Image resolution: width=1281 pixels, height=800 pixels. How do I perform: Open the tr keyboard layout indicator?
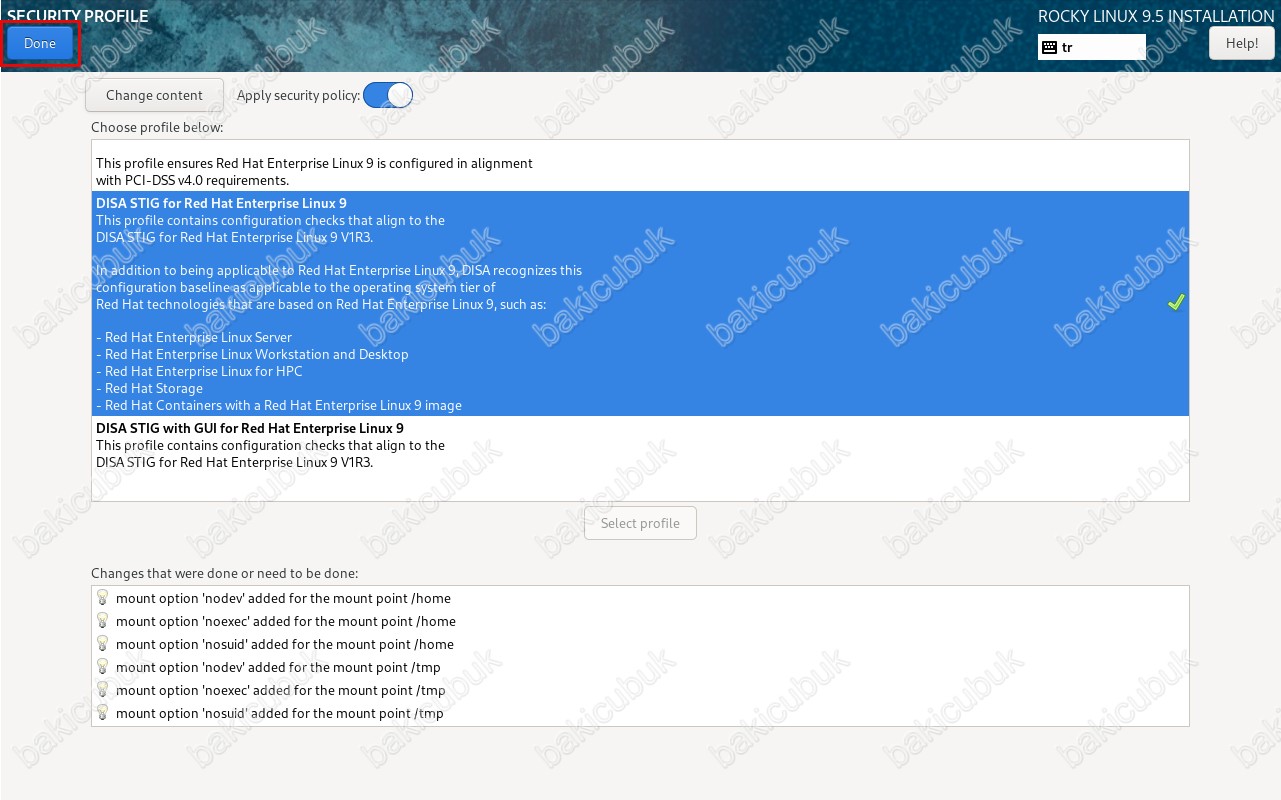1092,47
